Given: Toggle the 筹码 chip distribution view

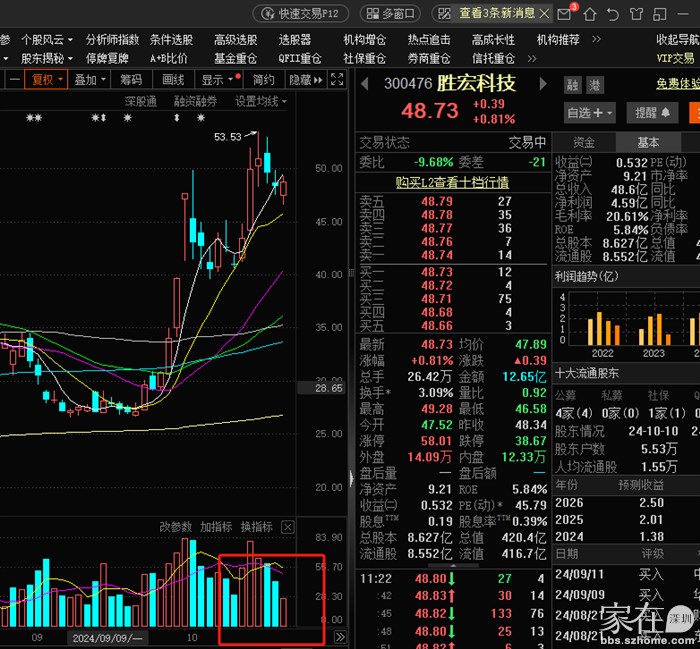Looking at the screenshot, I should (131, 80).
